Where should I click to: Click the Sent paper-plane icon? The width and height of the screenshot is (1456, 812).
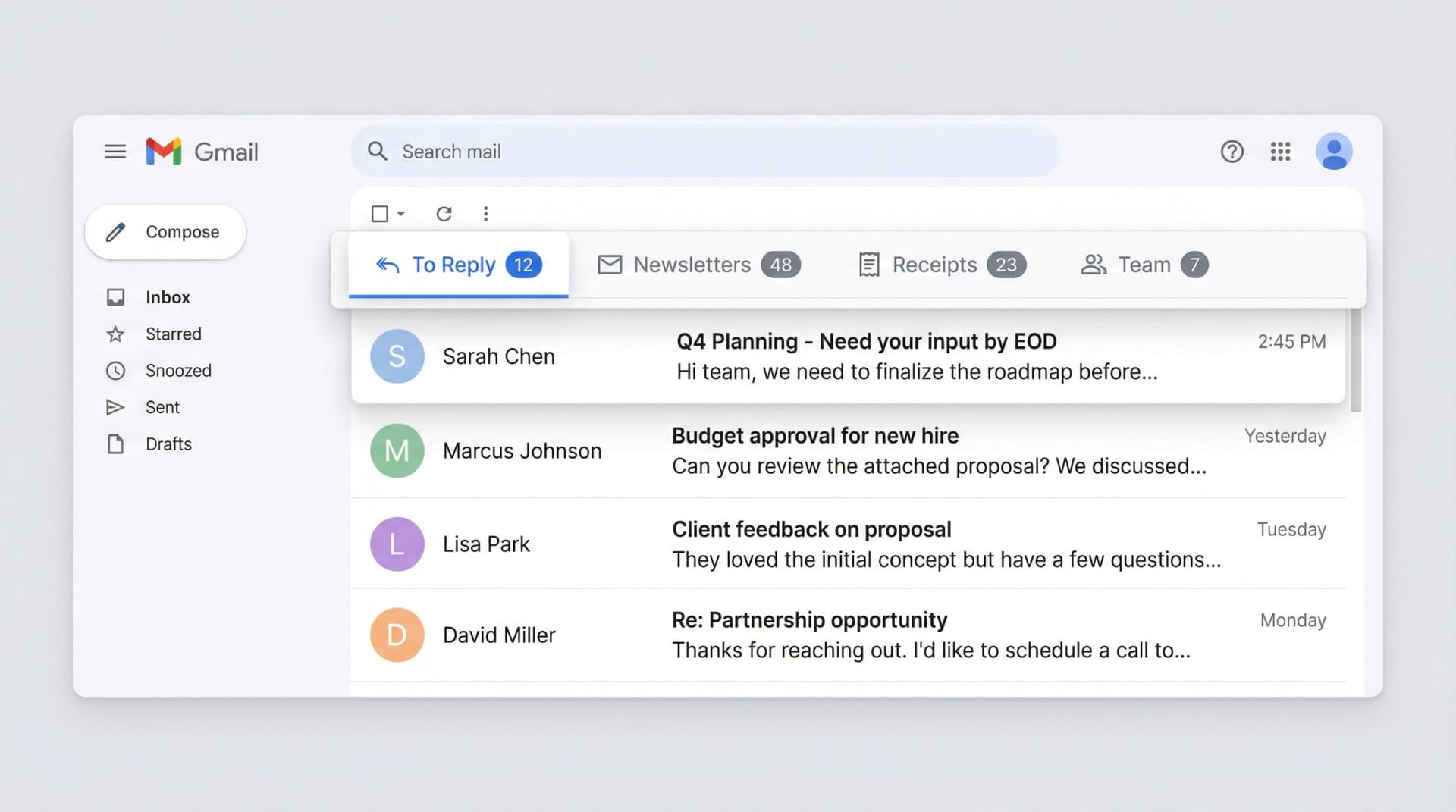point(115,407)
